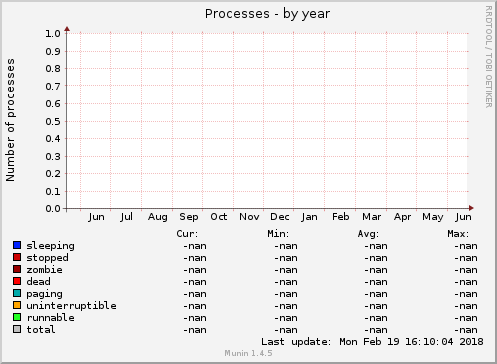The height and width of the screenshot is (364, 497).
Task: Click the 'Apr' x-axis label
Action: [x=402, y=217]
